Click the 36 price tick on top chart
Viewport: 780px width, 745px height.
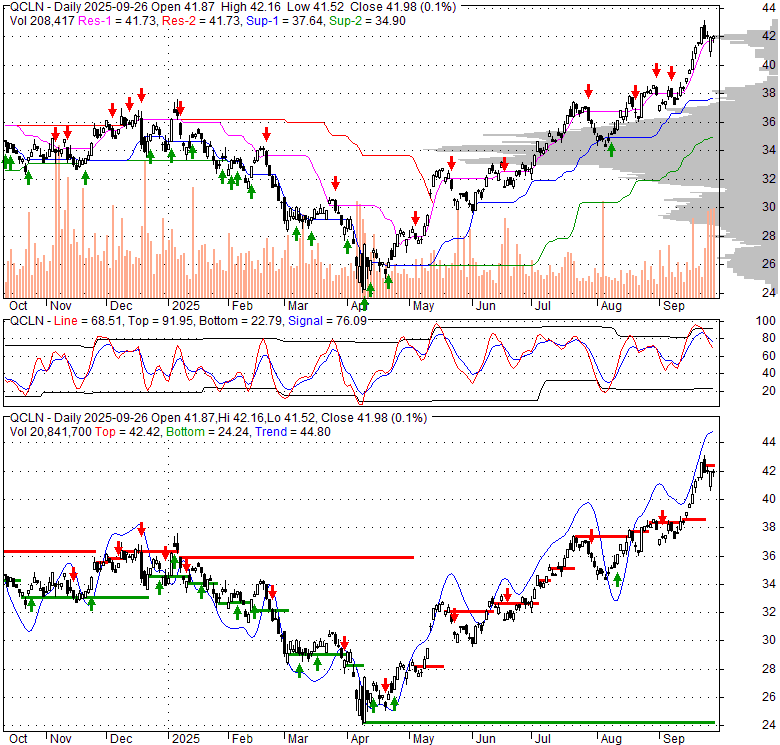tap(768, 121)
